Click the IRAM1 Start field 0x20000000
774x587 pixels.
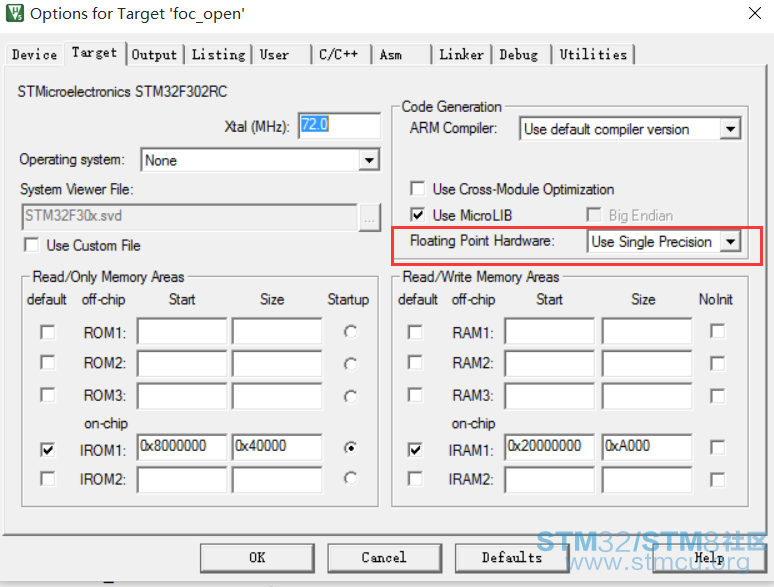(x=549, y=447)
